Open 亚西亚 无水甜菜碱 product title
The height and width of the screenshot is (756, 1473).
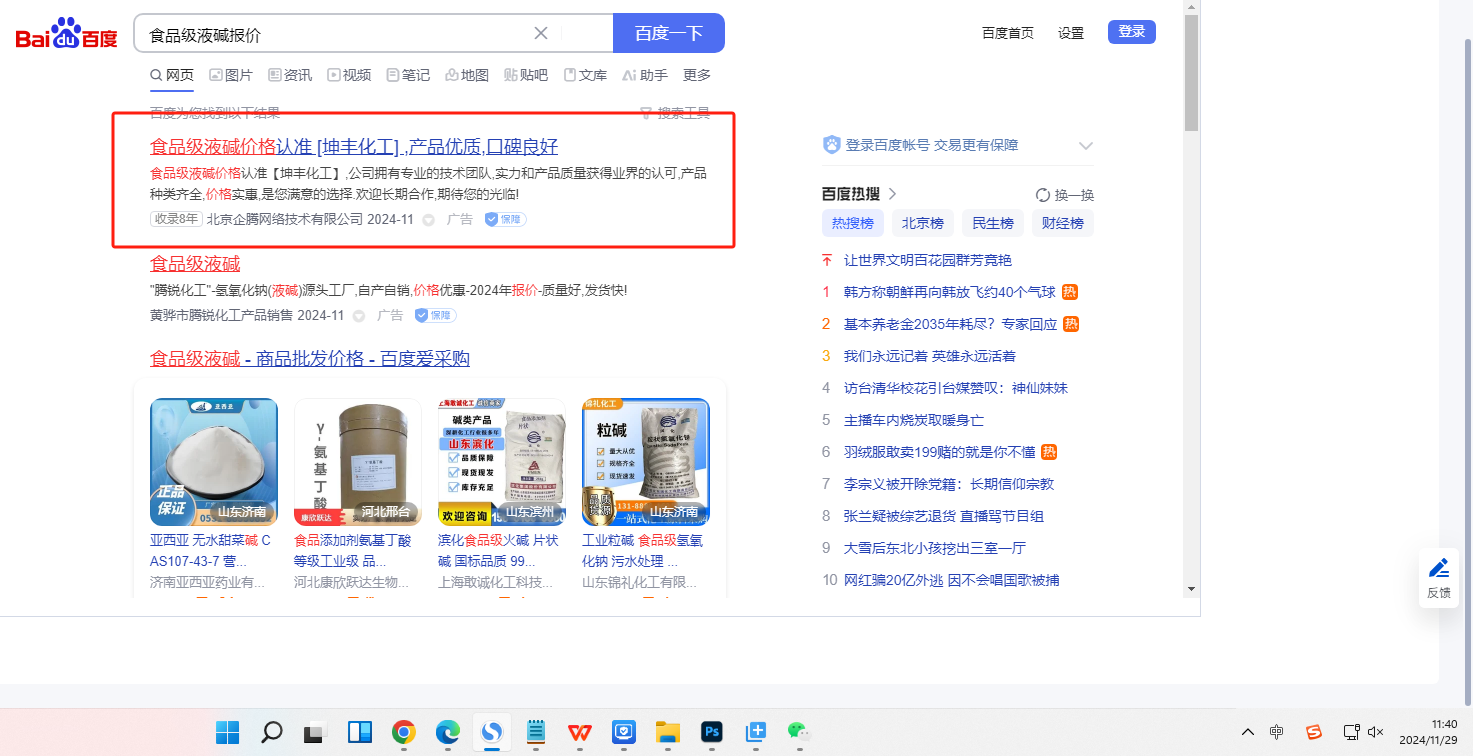[x=210, y=550]
